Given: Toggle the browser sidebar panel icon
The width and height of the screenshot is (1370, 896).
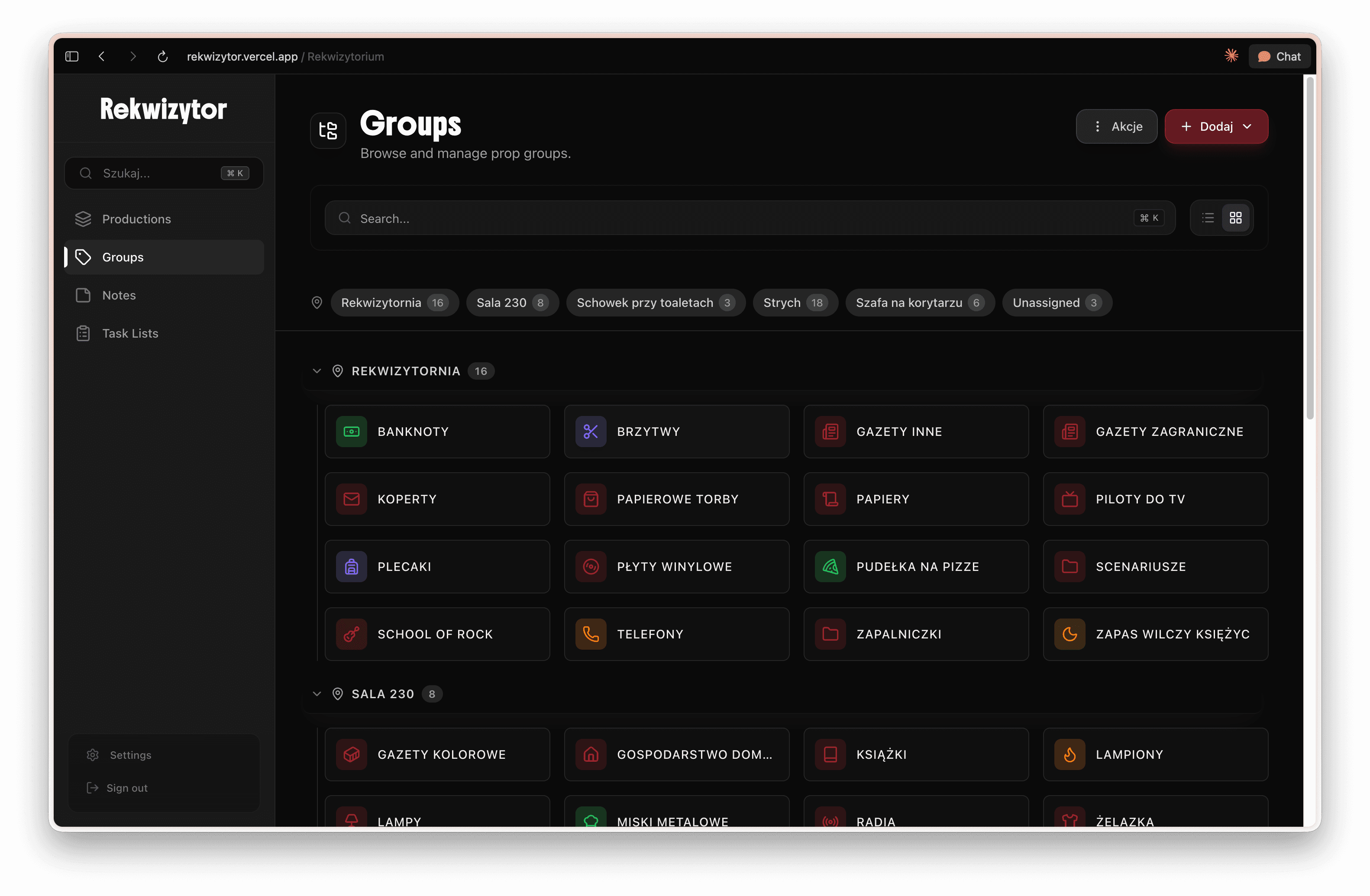Looking at the screenshot, I should 71,56.
